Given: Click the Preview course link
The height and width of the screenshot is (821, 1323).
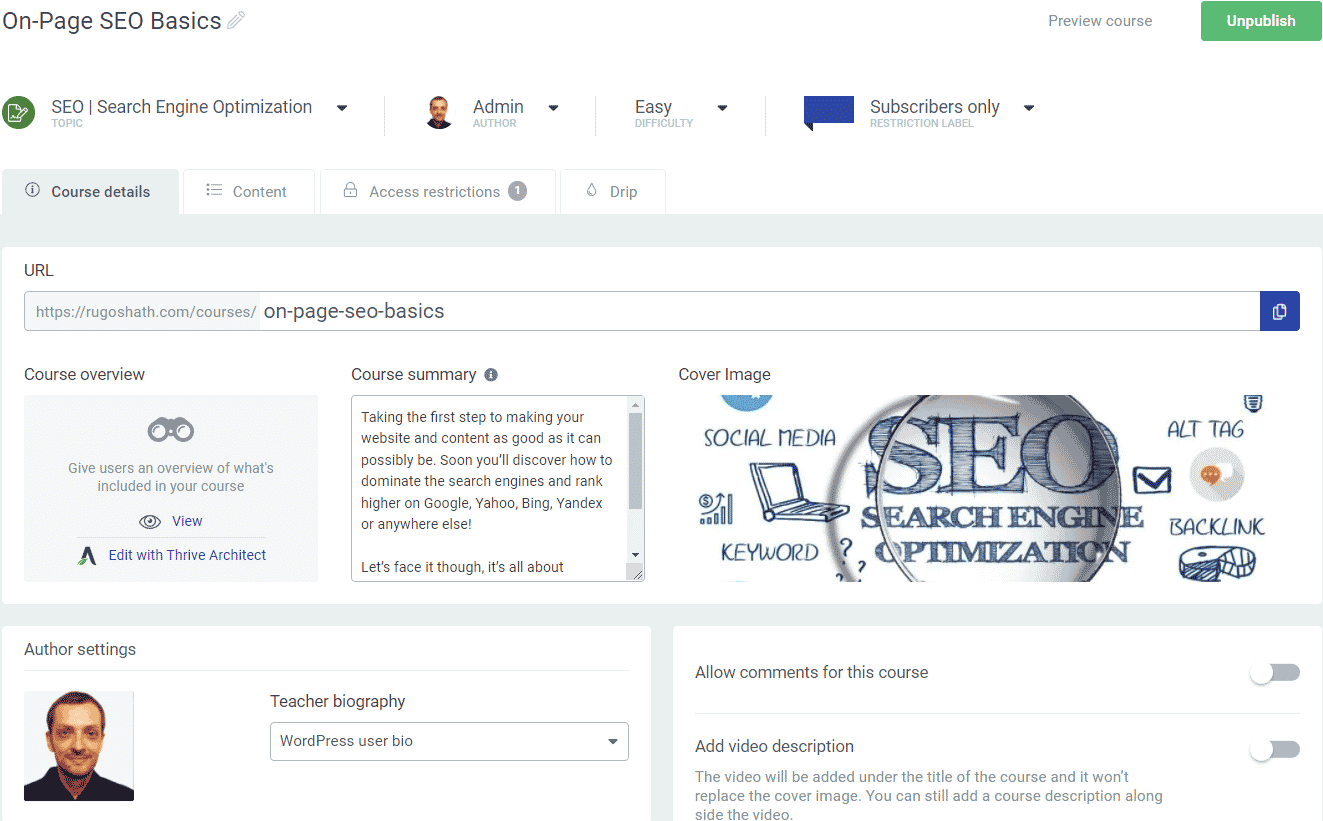Looking at the screenshot, I should coord(1100,21).
